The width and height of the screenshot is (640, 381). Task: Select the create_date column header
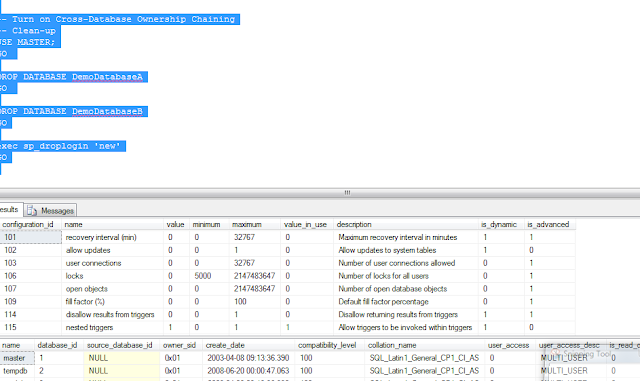click(x=248, y=345)
